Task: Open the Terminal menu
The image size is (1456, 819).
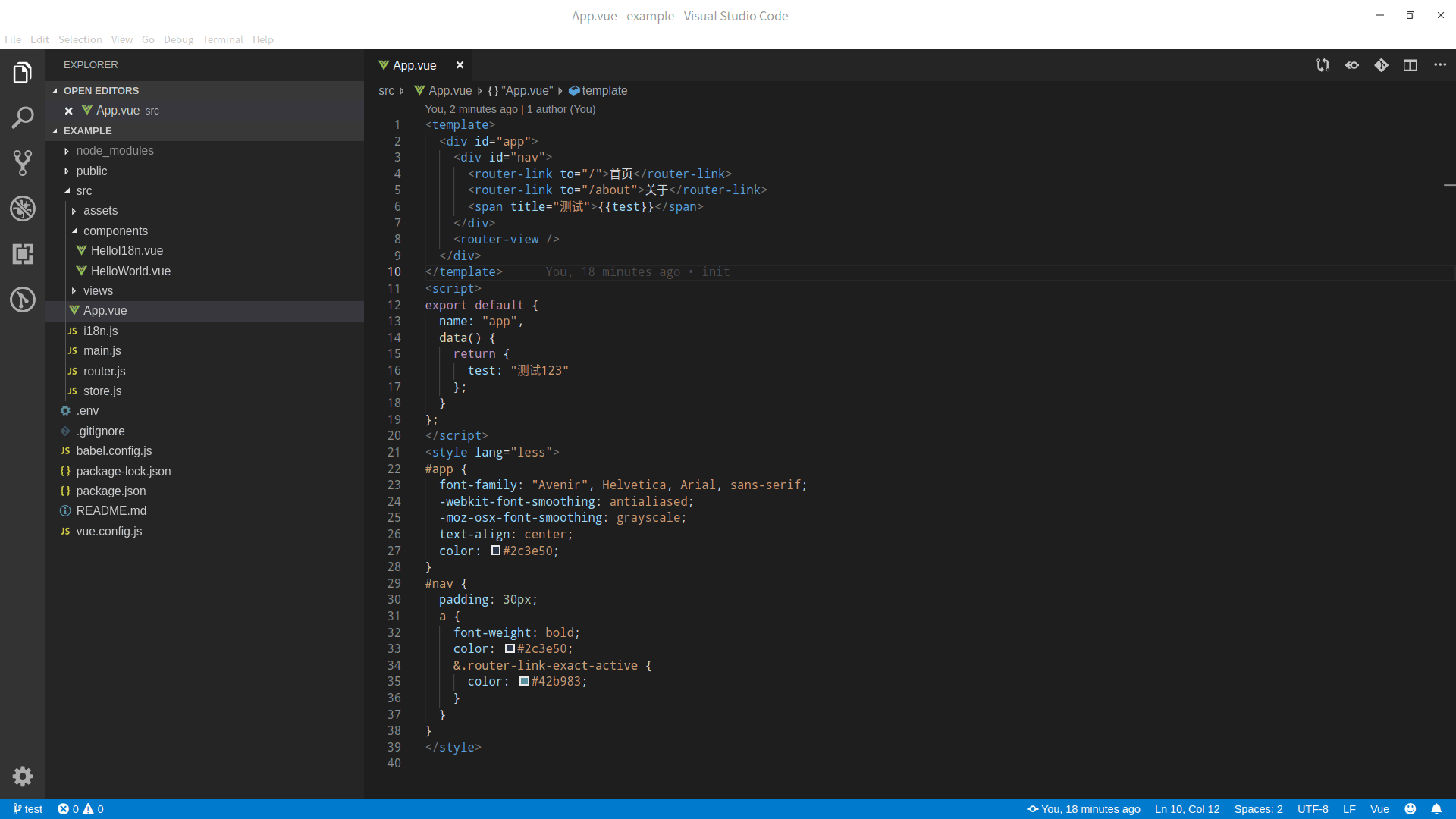Action: coord(222,39)
